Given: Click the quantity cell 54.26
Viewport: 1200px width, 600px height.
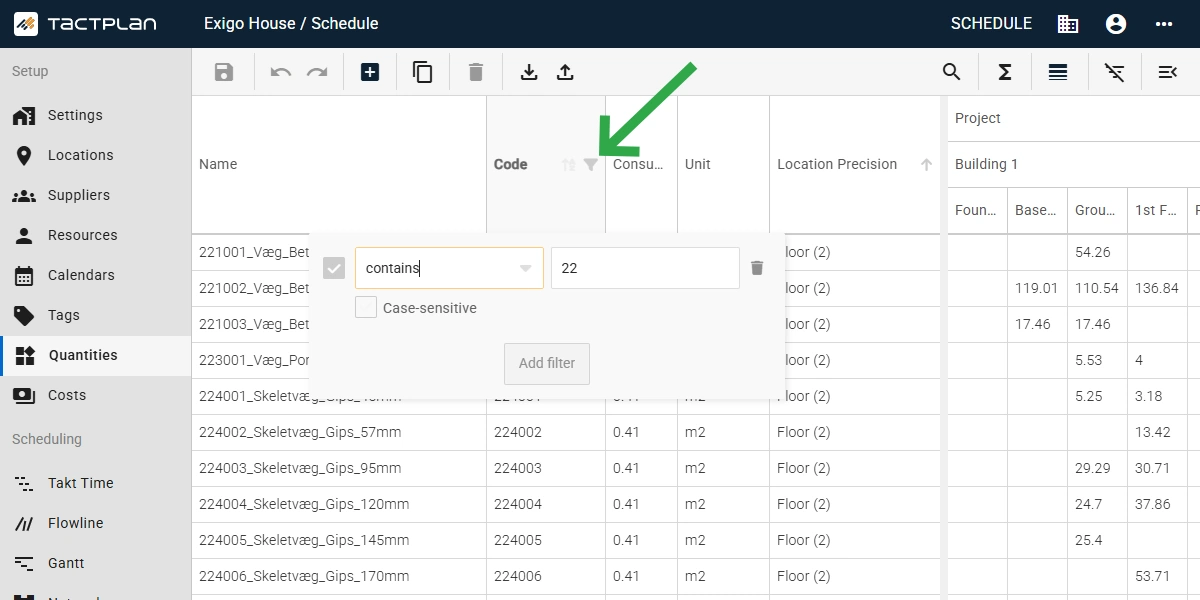Looking at the screenshot, I should coord(1097,252).
